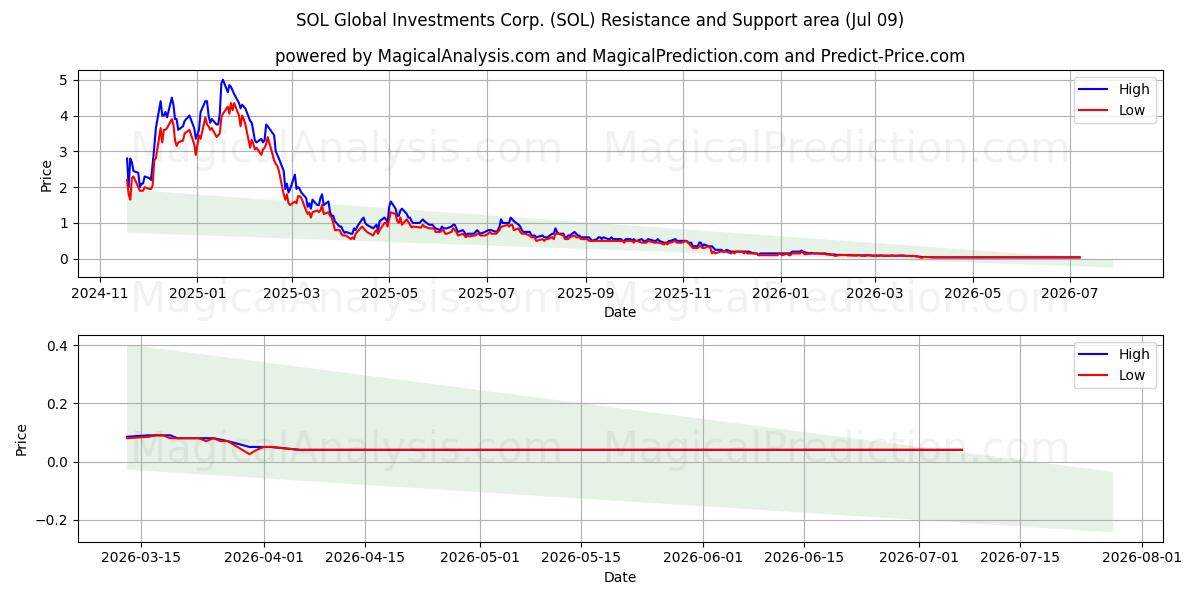The width and height of the screenshot is (1200, 600).
Task: Click the '2026-05' date tick label
Action: pyautogui.click(x=973, y=294)
